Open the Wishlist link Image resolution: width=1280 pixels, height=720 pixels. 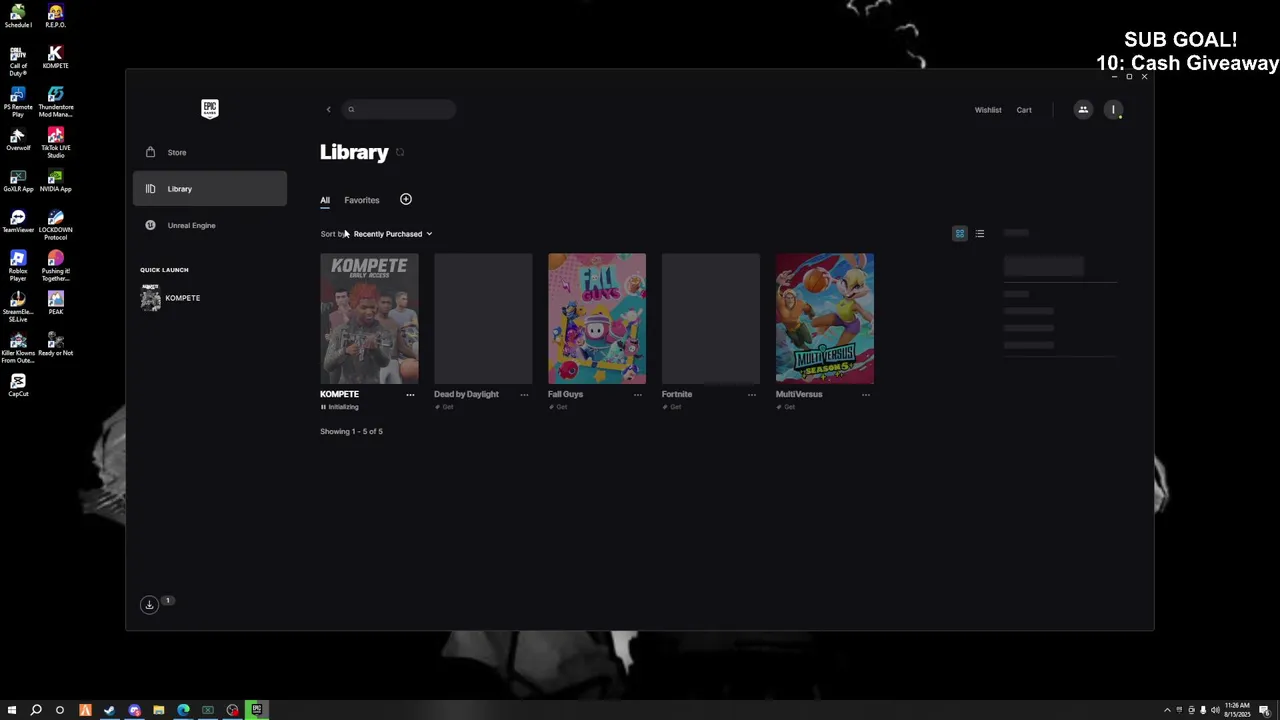[988, 110]
